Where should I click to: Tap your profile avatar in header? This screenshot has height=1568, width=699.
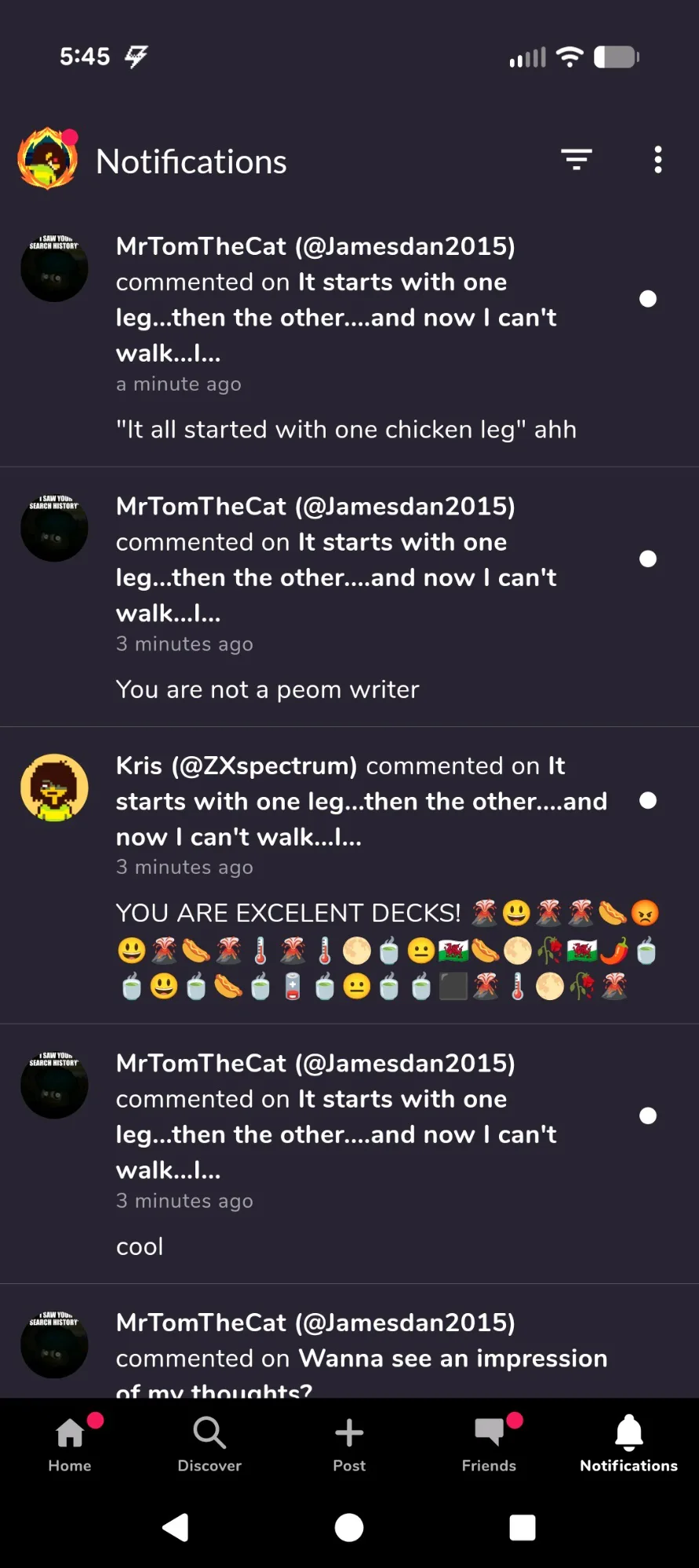click(x=48, y=159)
